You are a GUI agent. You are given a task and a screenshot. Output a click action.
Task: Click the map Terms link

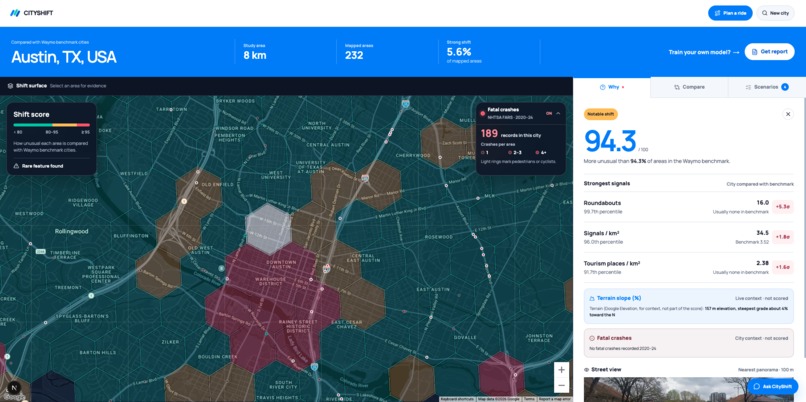click(529, 399)
